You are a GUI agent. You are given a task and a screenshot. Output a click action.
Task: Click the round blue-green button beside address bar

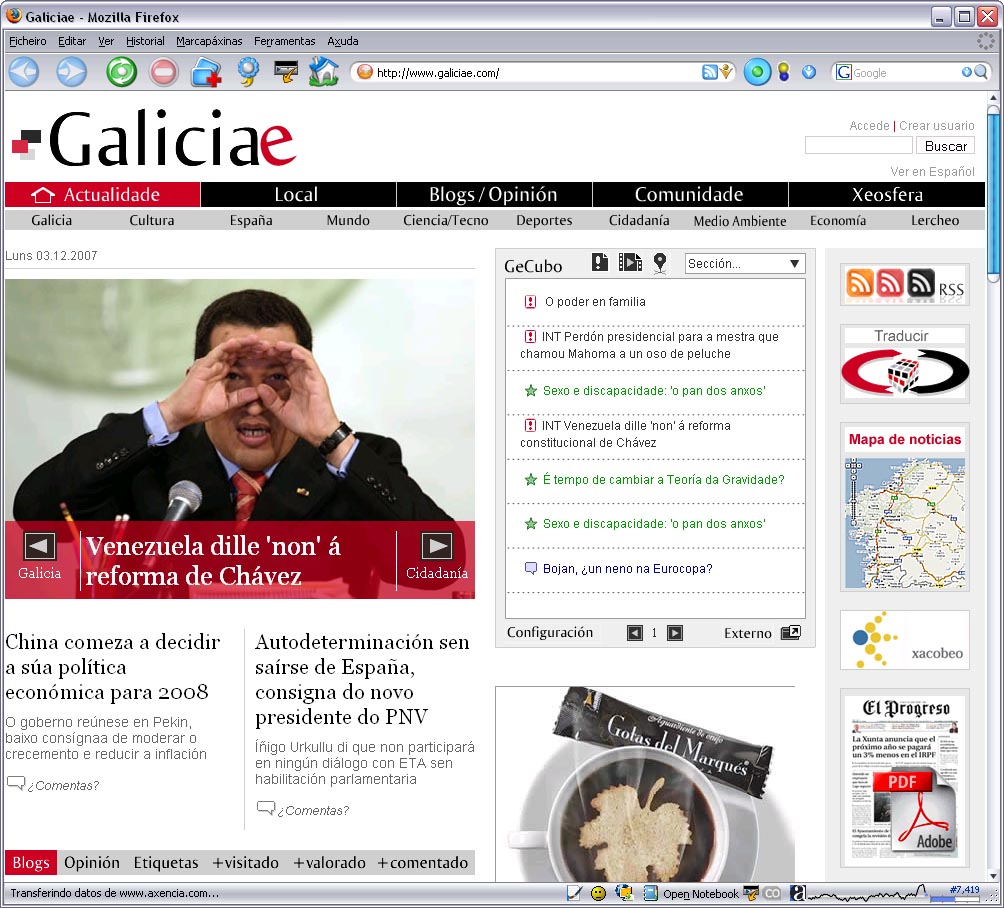757,72
